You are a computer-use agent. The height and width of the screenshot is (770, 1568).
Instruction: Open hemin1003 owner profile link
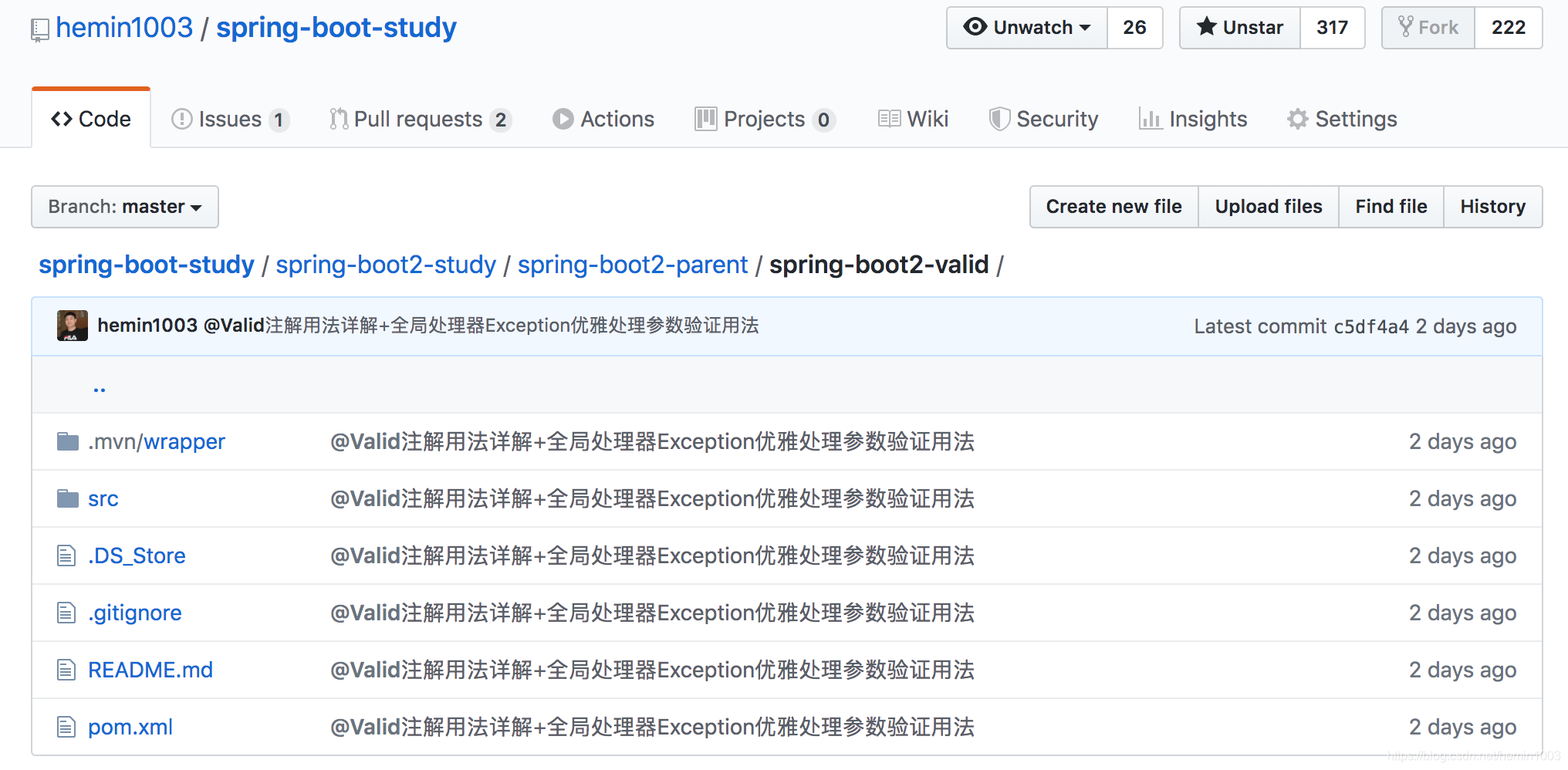pos(124,28)
